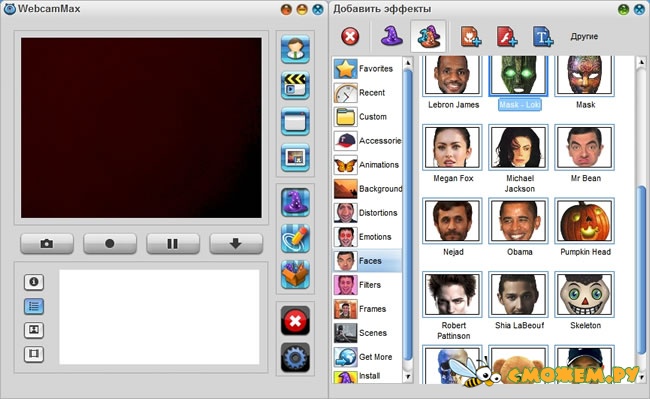This screenshot has height=399, width=650.
Task: Click the white effects list panel
Action: click(x=159, y=317)
